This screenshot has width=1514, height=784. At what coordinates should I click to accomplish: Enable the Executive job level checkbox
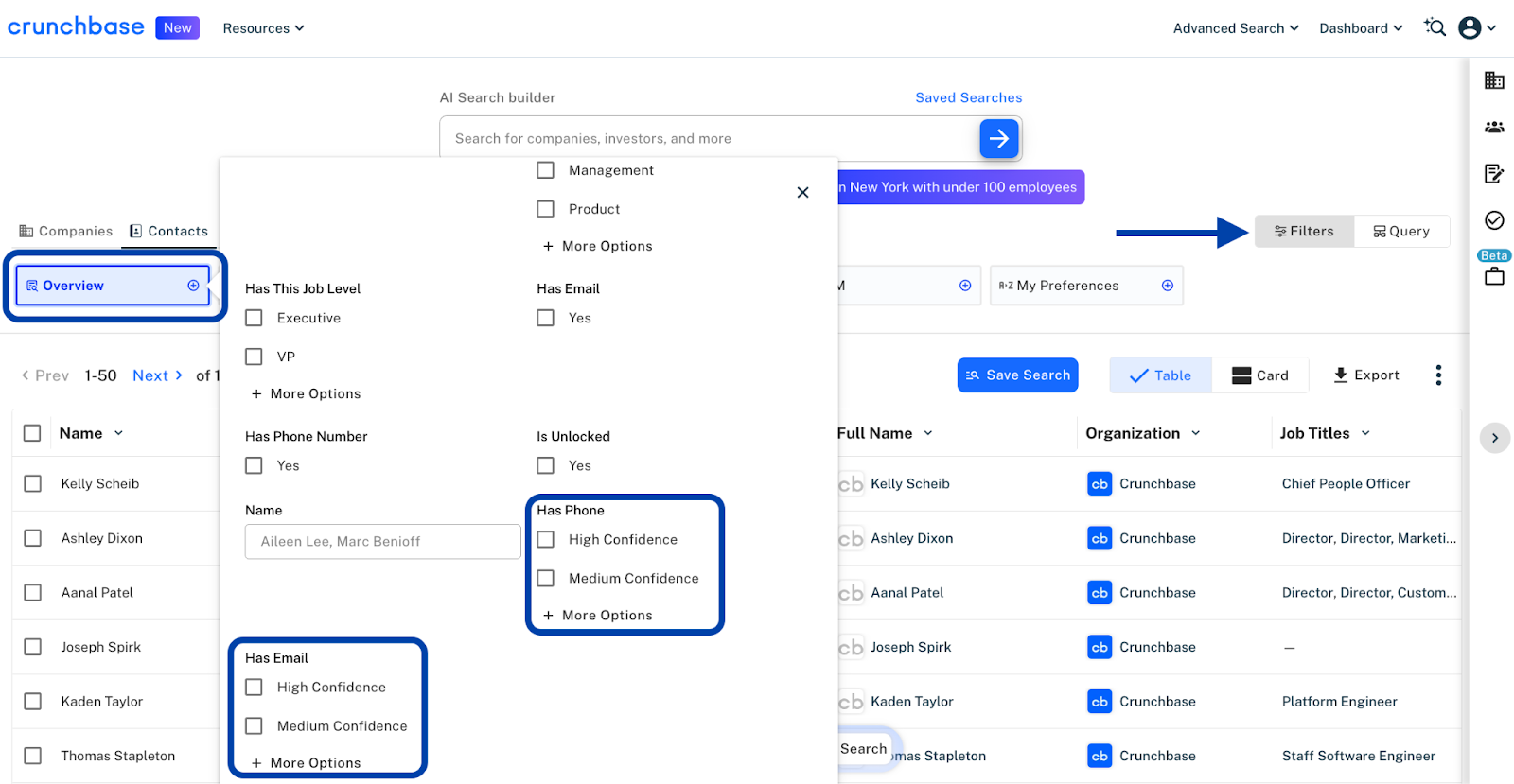(254, 318)
